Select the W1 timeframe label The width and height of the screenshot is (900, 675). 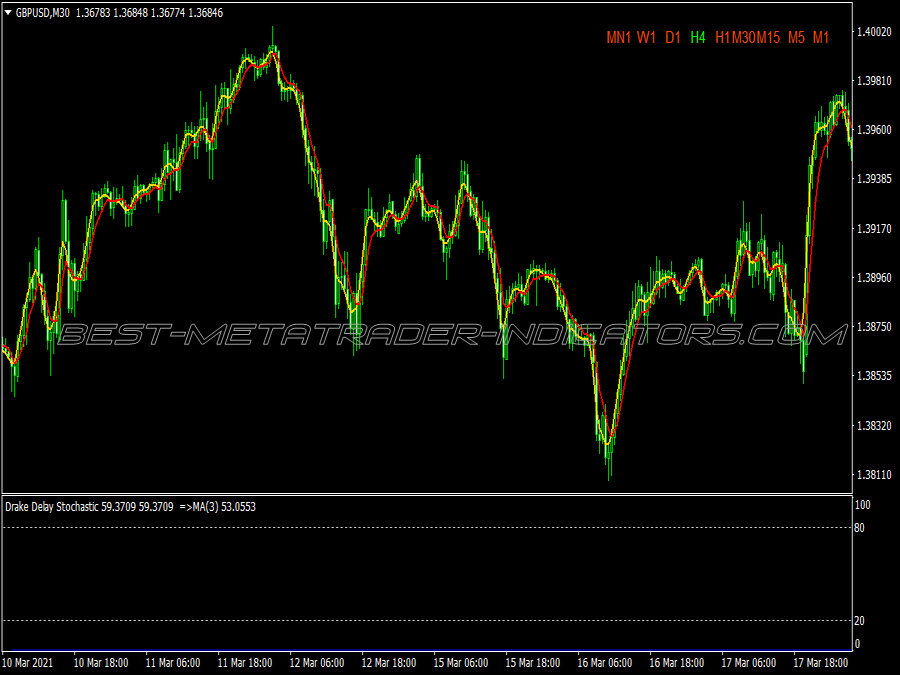646,38
